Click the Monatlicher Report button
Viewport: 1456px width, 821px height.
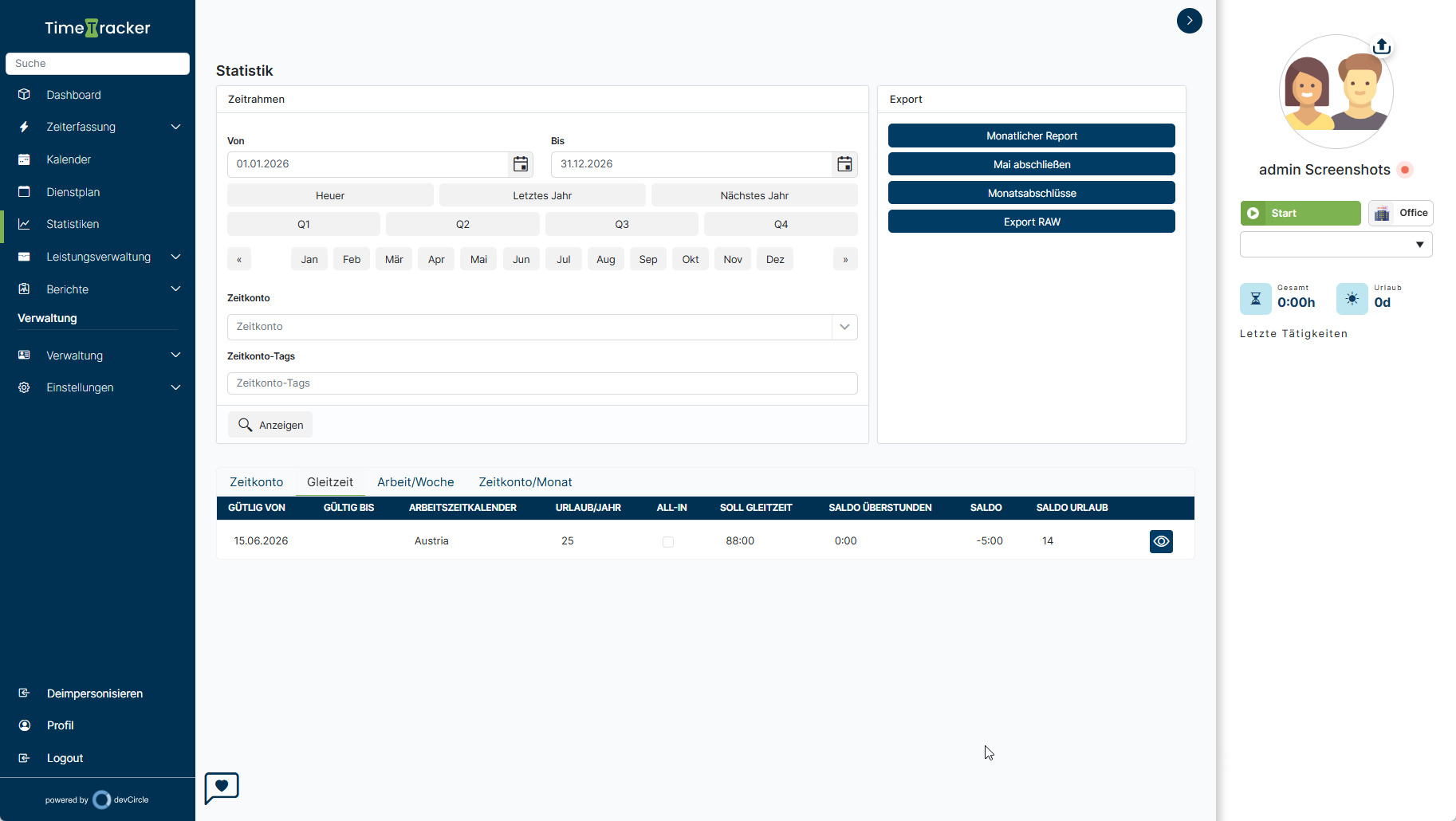click(x=1031, y=136)
